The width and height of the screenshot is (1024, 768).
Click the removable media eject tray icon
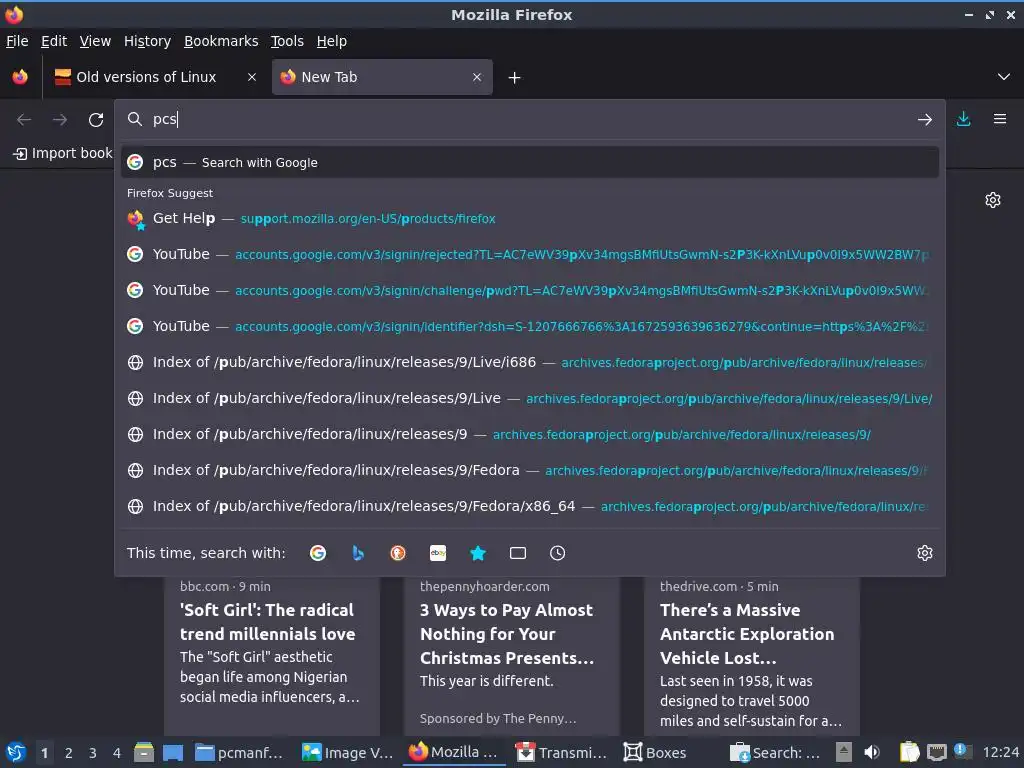click(x=844, y=752)
